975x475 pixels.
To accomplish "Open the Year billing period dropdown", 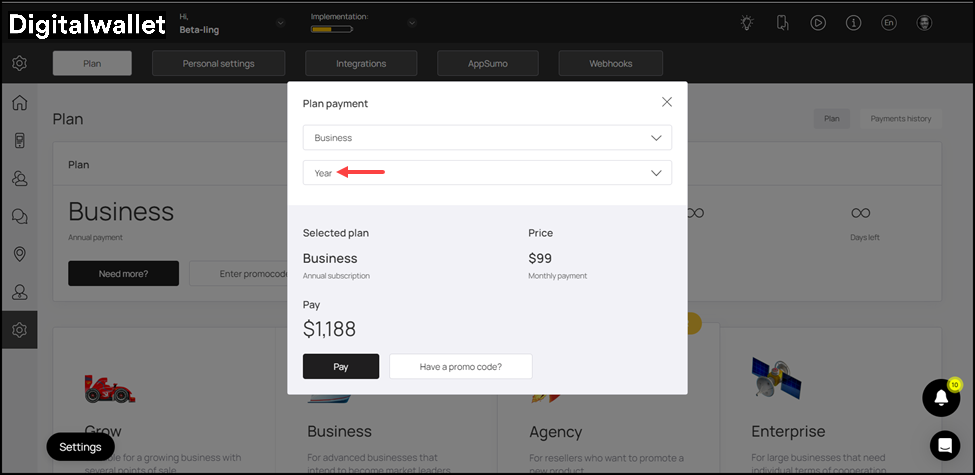I will 487,173.
